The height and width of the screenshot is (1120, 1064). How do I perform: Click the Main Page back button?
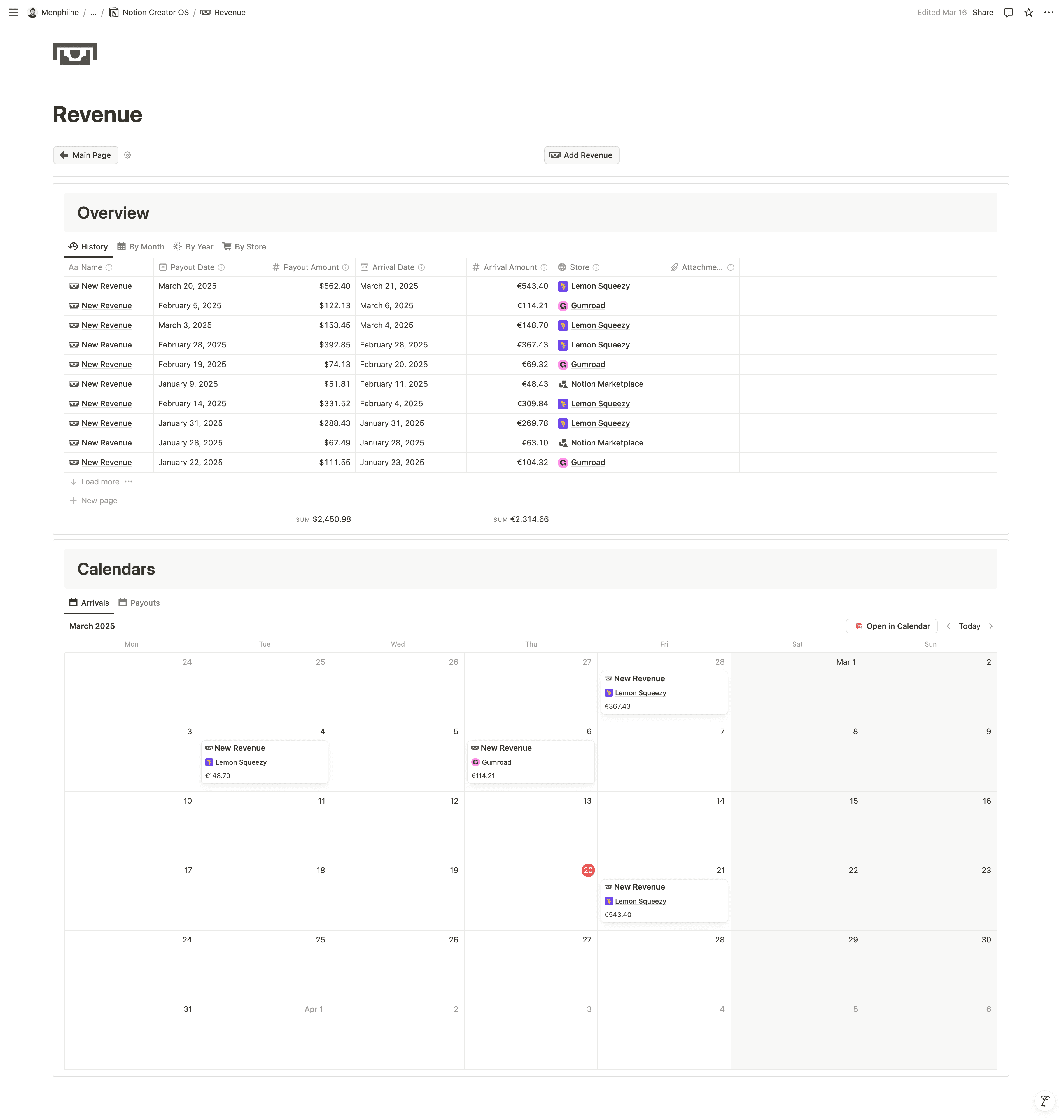(86, 155)
